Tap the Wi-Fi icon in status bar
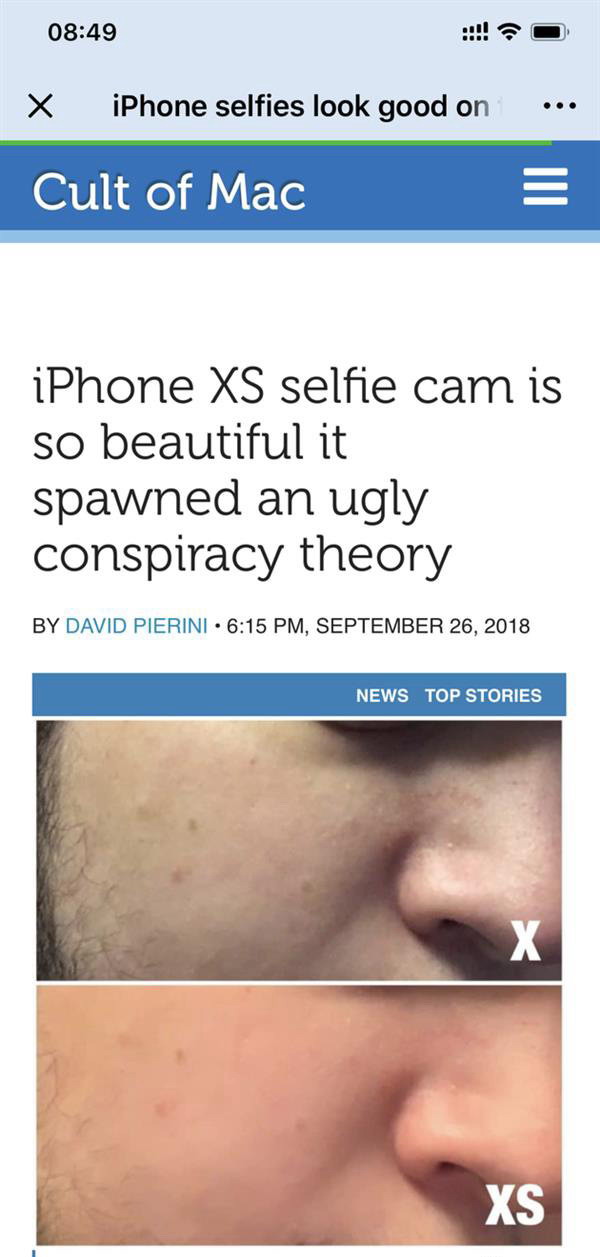Screen dimensions: 600x1257 510,32
